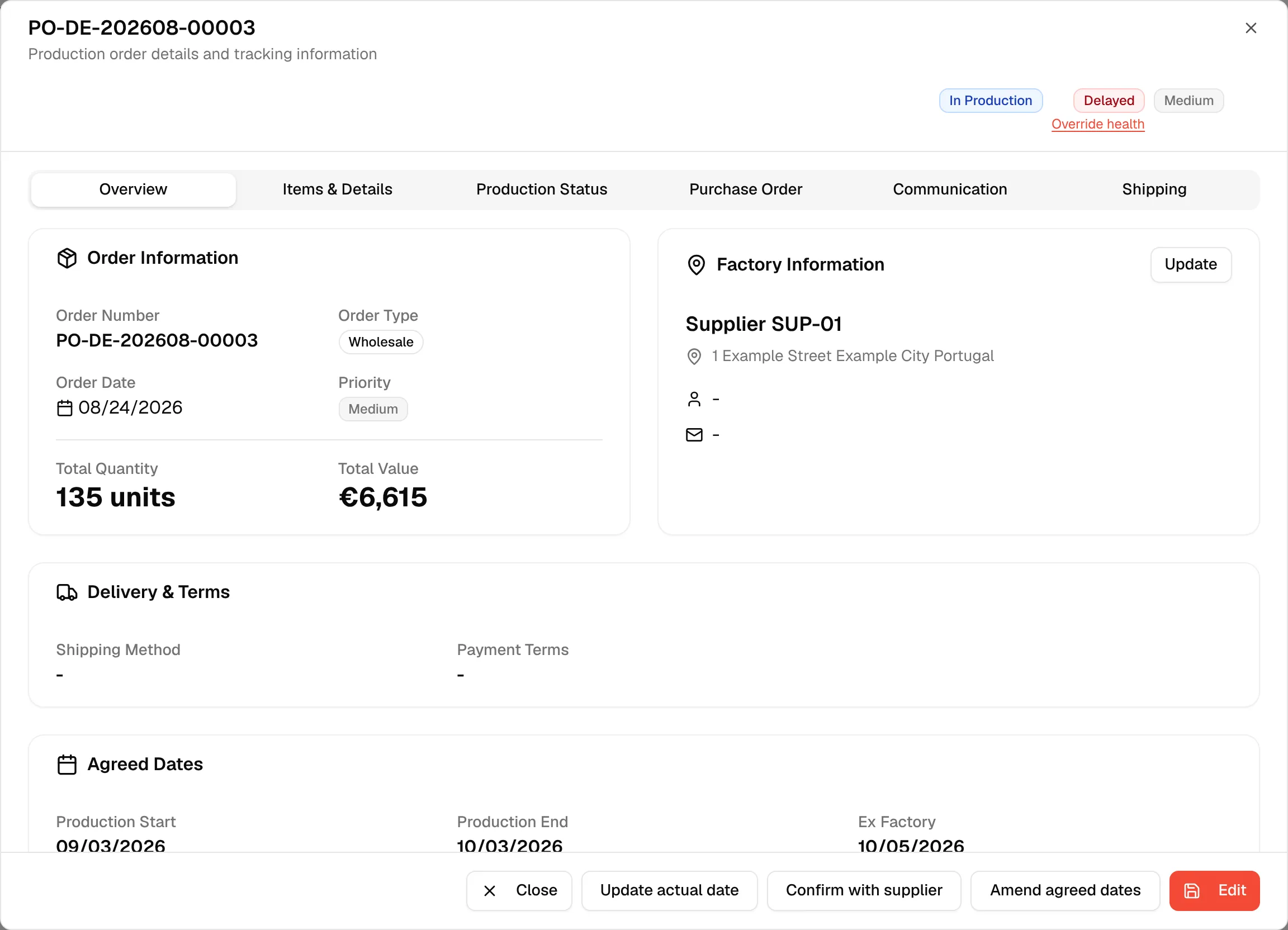
Task: Click the Ex Factory date 10/05/2026
Action: (x=911, y=846)
